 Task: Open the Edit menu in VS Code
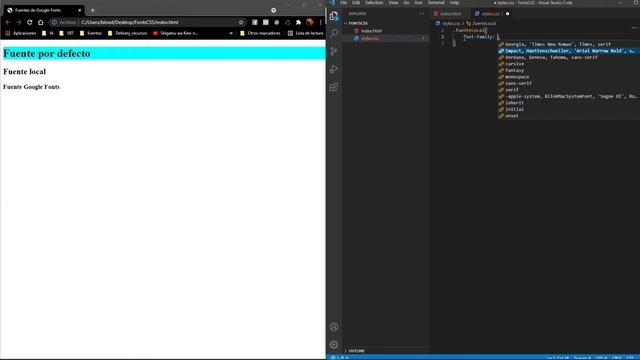(356, 2)
